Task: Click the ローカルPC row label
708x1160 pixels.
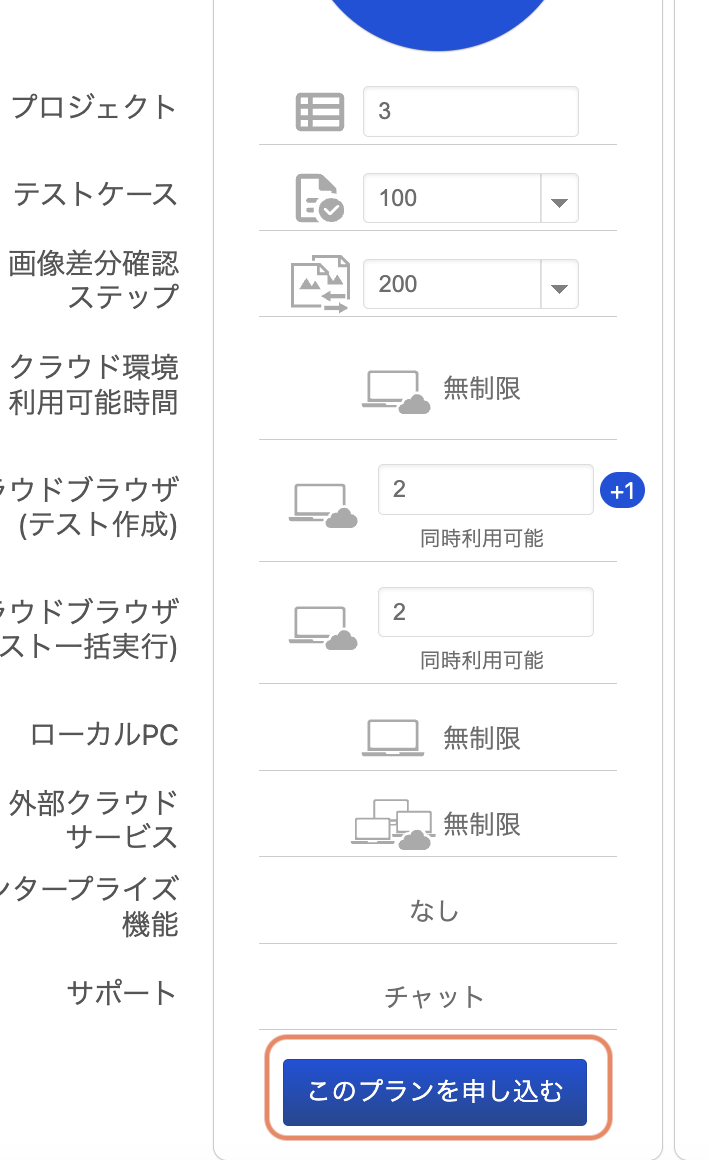Action: pos(104,735)
